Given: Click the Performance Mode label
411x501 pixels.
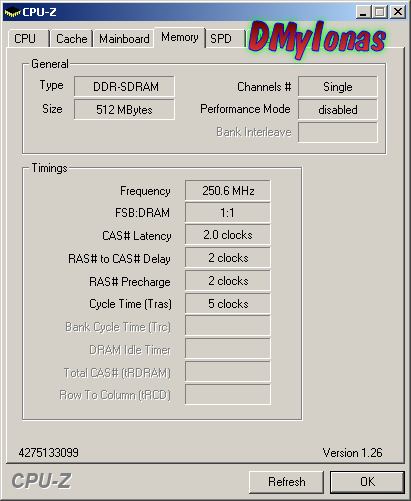Looking at the screenshot, I should pos(245,109).
